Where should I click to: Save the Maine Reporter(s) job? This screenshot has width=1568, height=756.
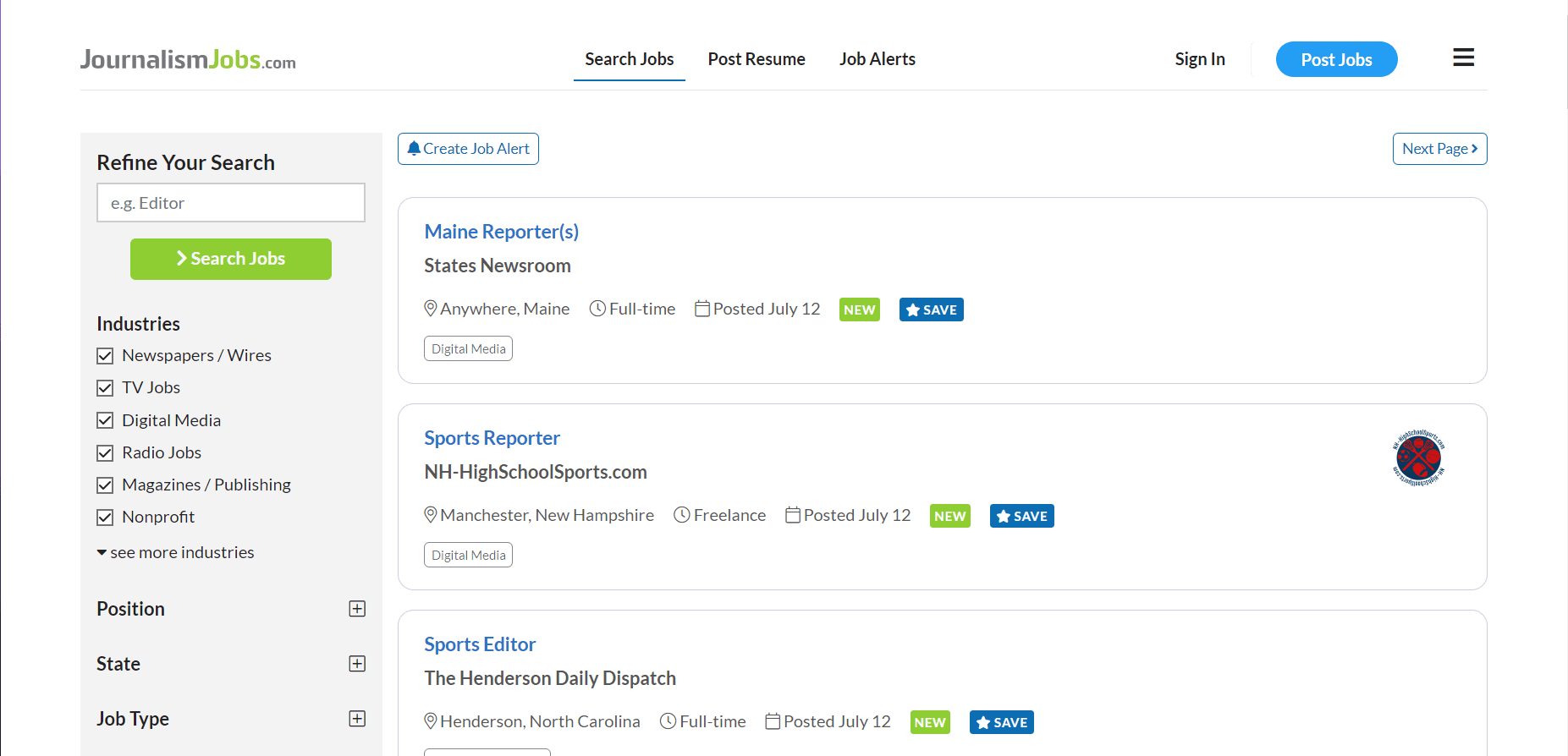click(931, 310)
